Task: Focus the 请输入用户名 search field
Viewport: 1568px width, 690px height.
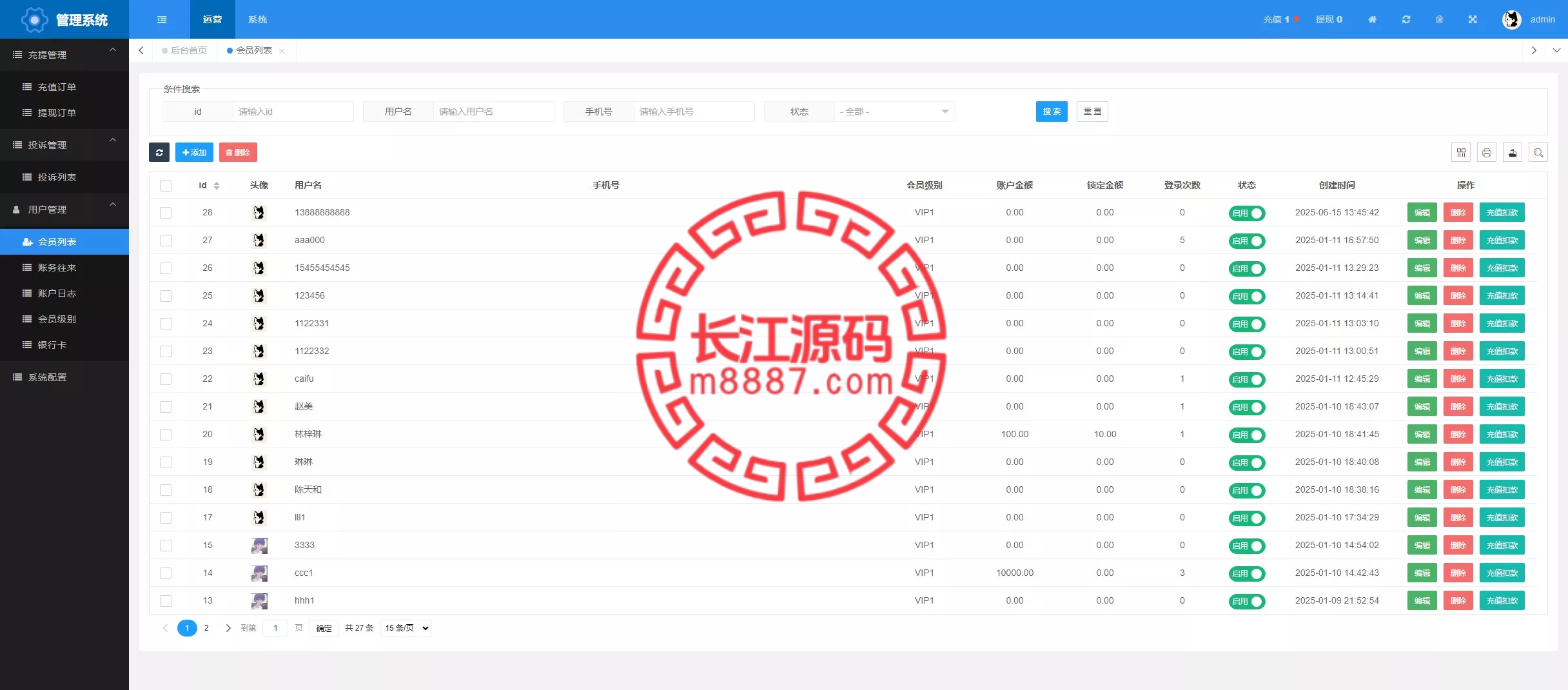Action: [x=493, y=112]
